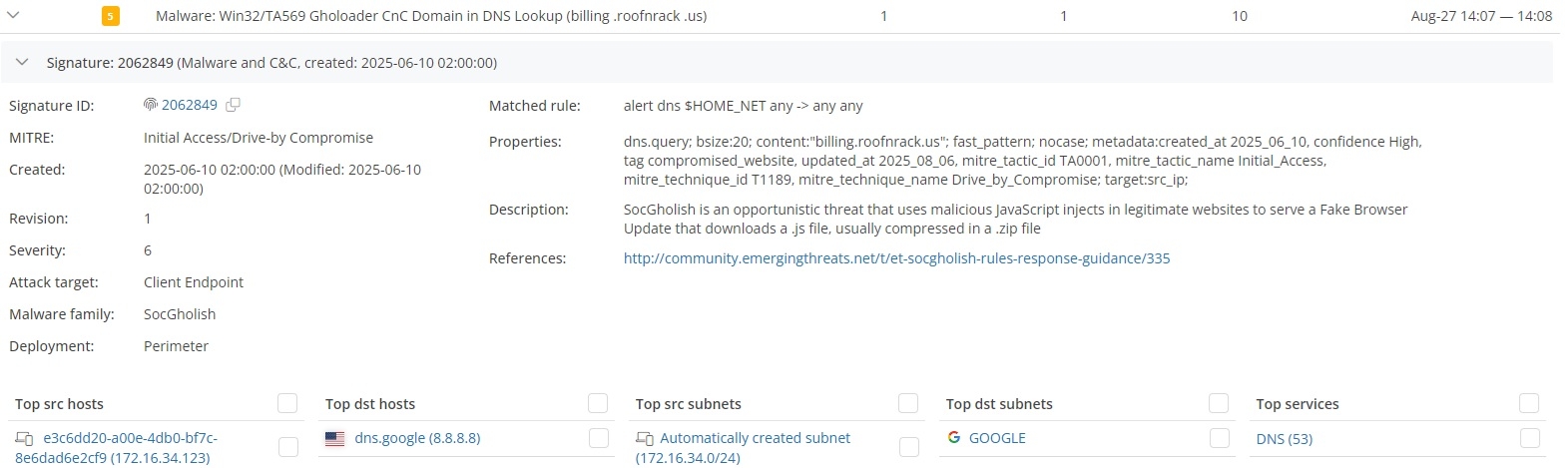The image size is (1568, 468).
Task: Open the GOOGLE destination subnet link
Action: 997,438
